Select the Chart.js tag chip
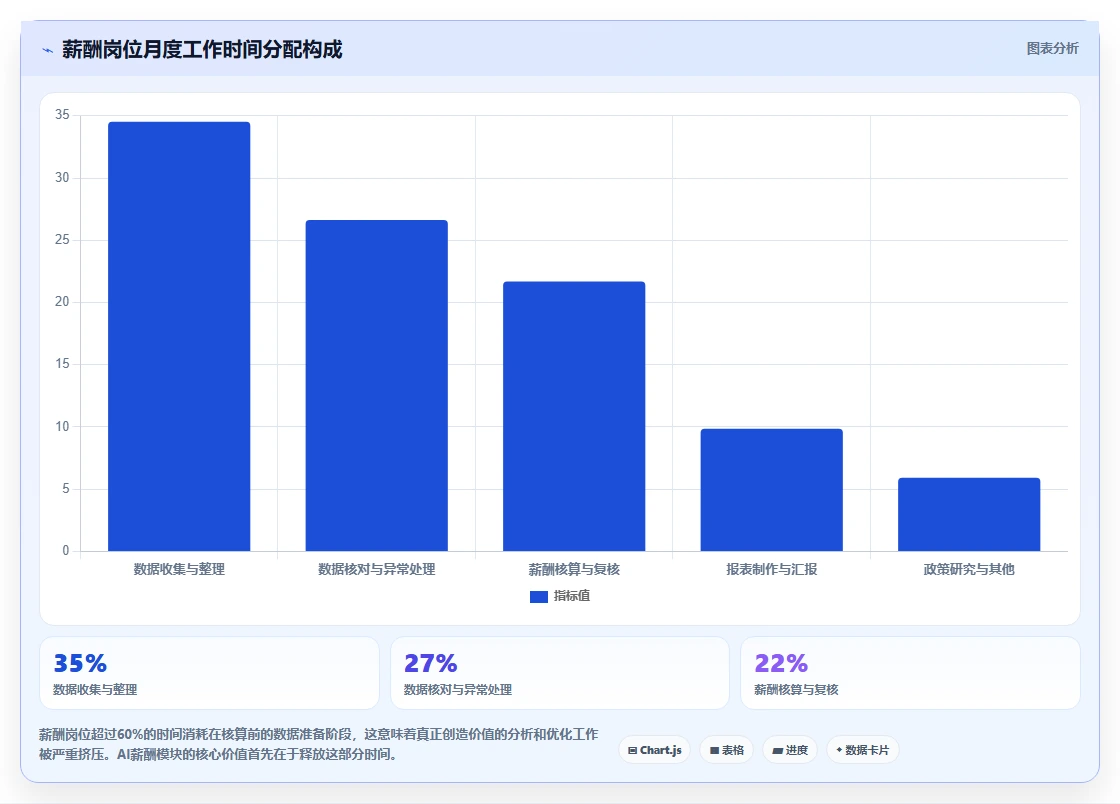Screen dimensions: 1120x804 pos(654,750)
